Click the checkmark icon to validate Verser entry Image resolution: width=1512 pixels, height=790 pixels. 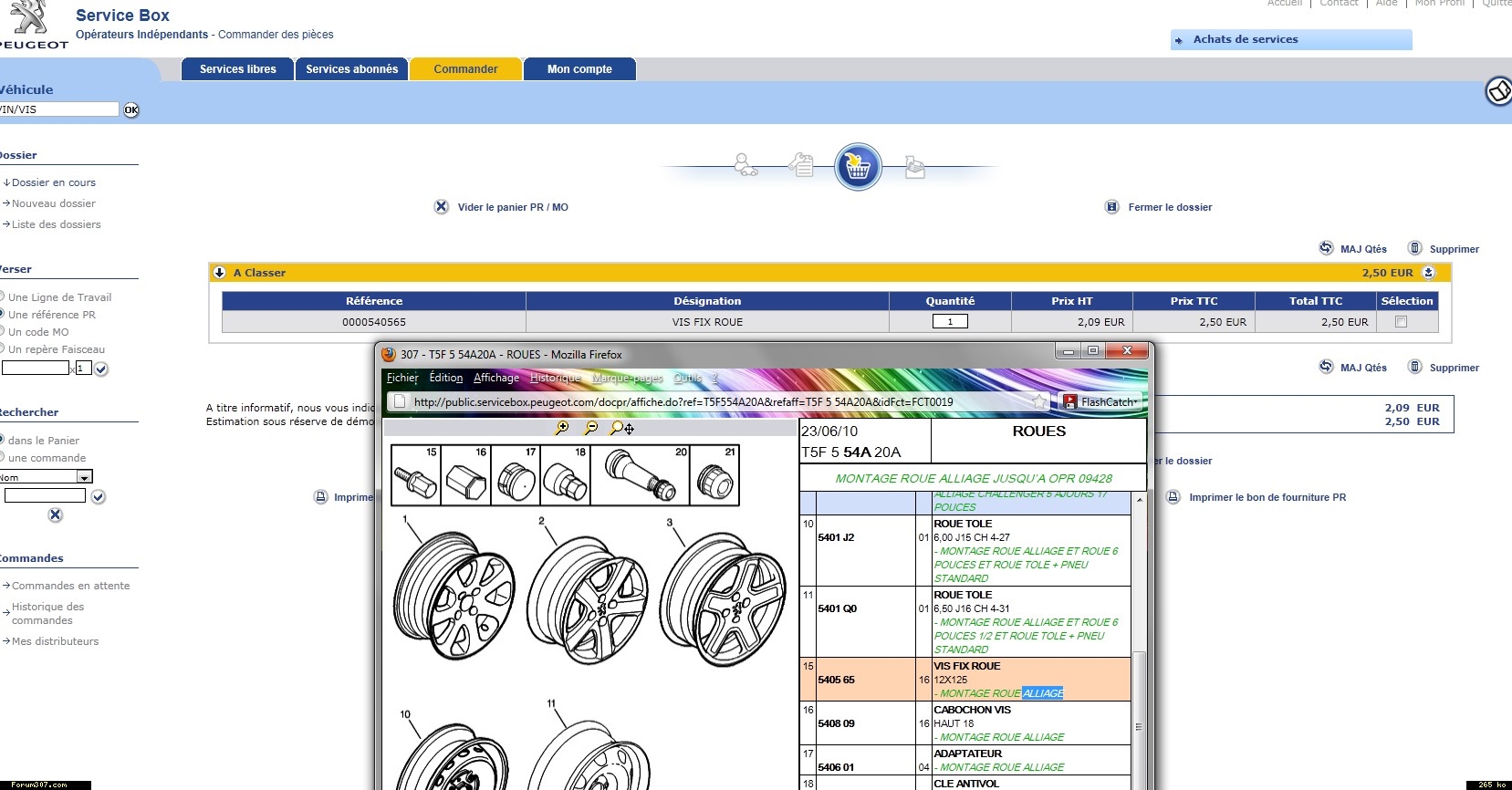coord(101,369)
